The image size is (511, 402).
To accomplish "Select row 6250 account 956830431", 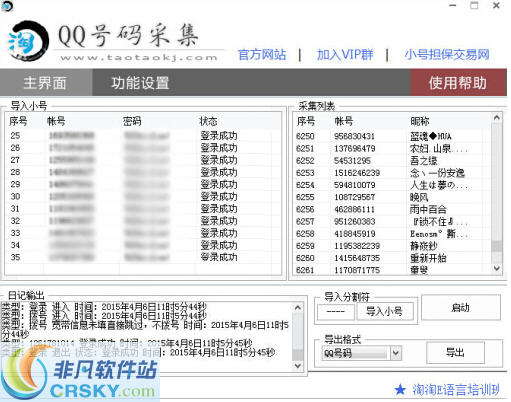I will click(x=392, y=136).
